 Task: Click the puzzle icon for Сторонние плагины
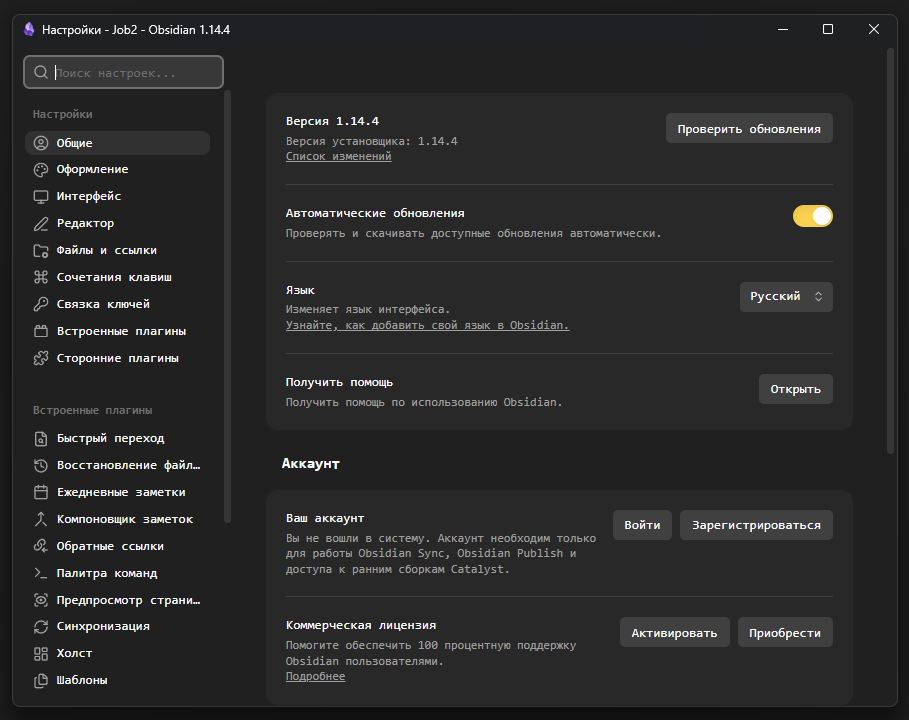(x=41, y=358)
